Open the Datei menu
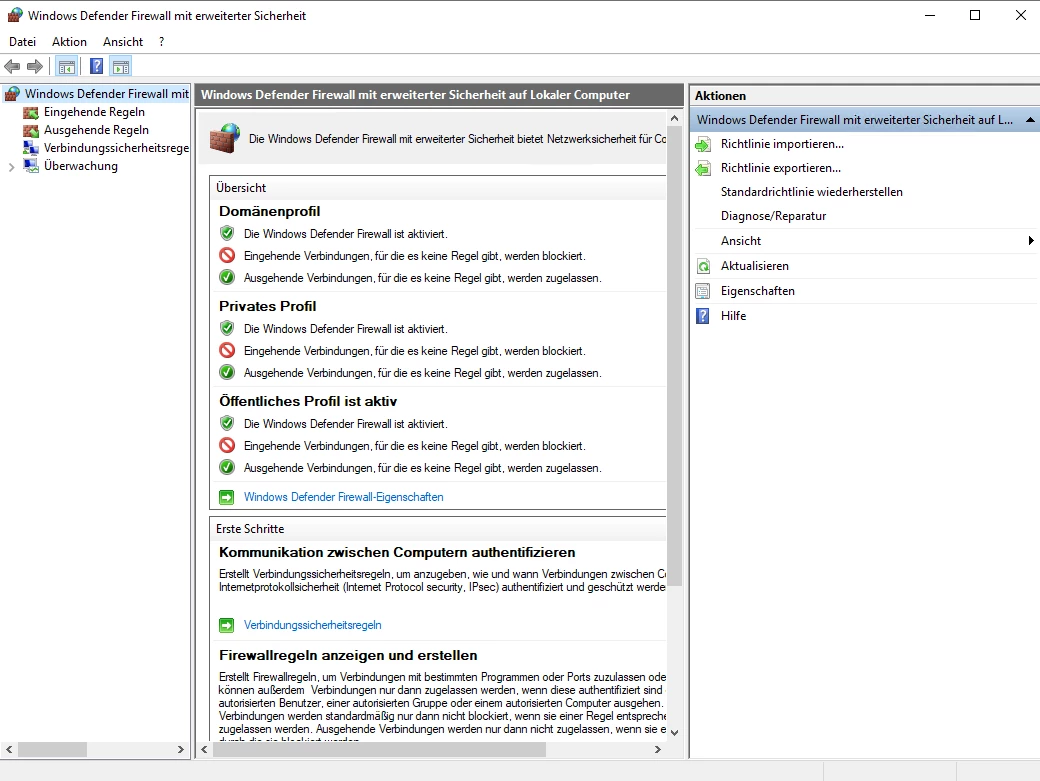Screen dimensions: 1040x781 [22, 42]
